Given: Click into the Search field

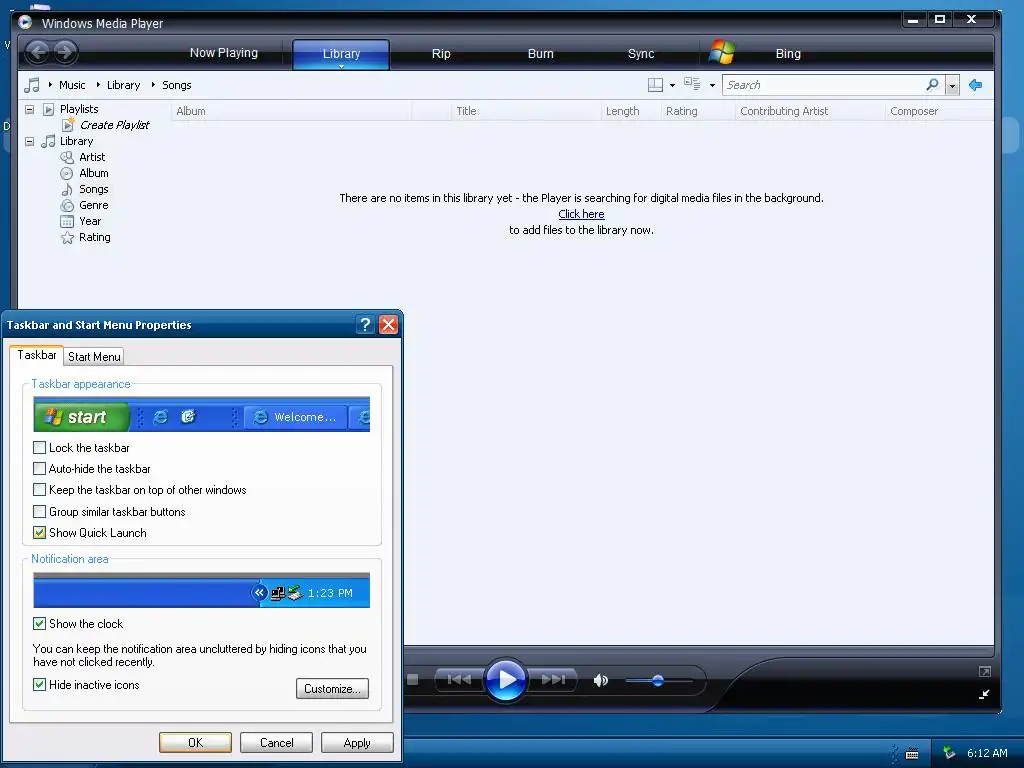Looking at the screenshot, I should point(824,85).
